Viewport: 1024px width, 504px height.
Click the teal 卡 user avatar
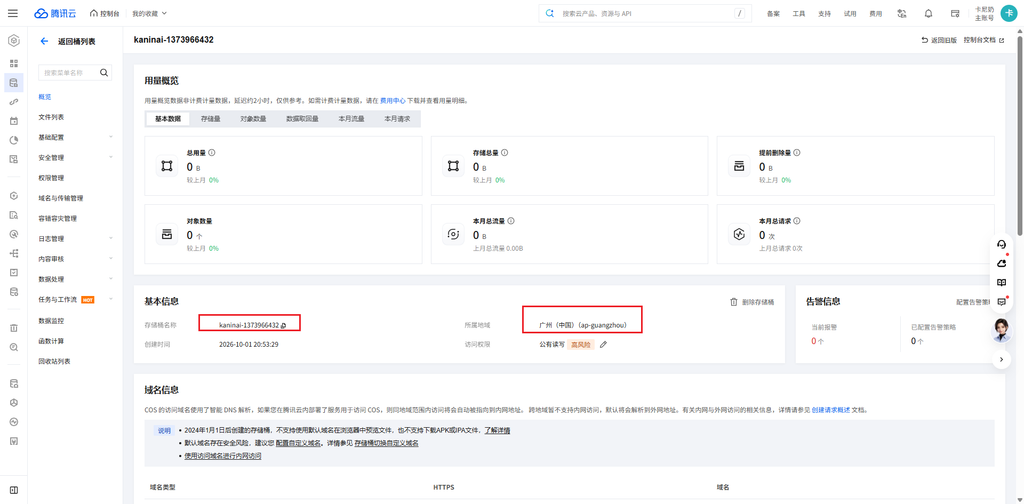pos(1008,13)
